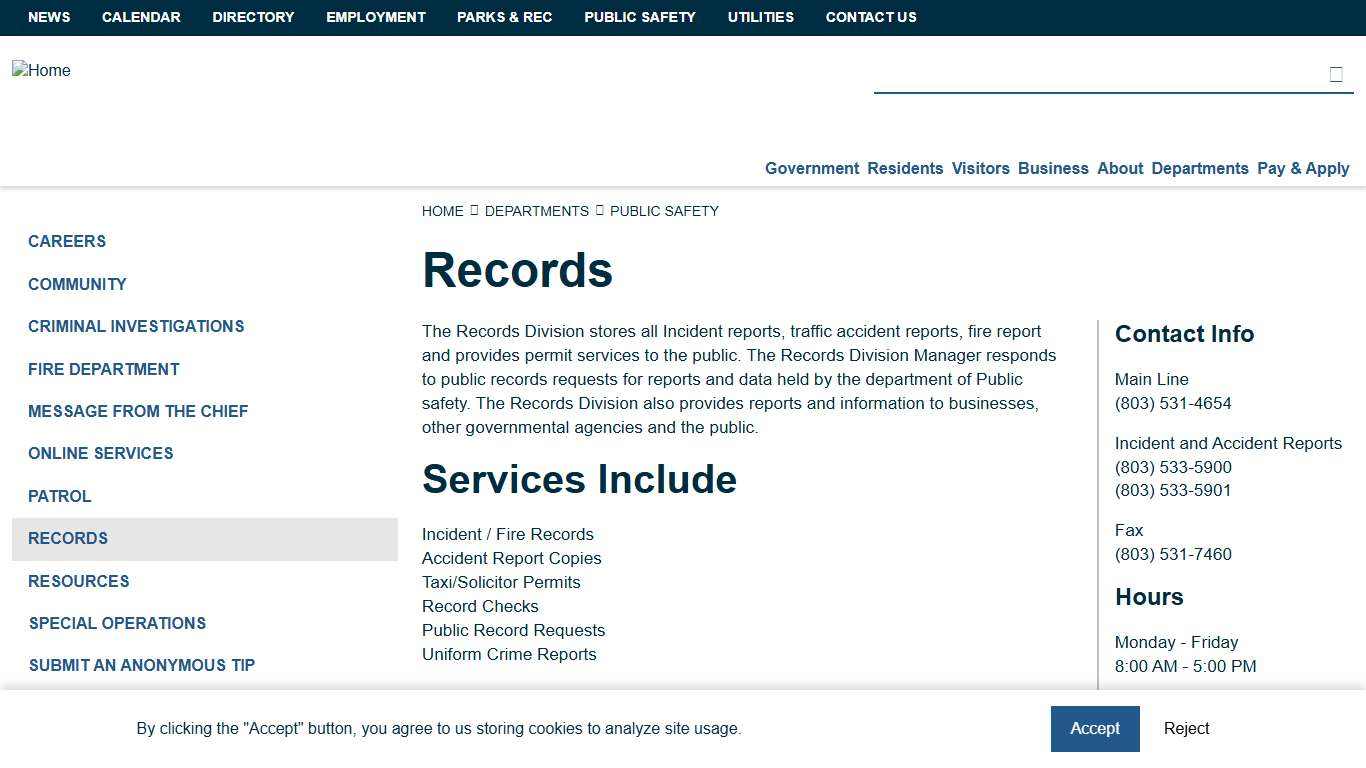
Task: Click the HOME breadcrumb link
Action: 442,211
